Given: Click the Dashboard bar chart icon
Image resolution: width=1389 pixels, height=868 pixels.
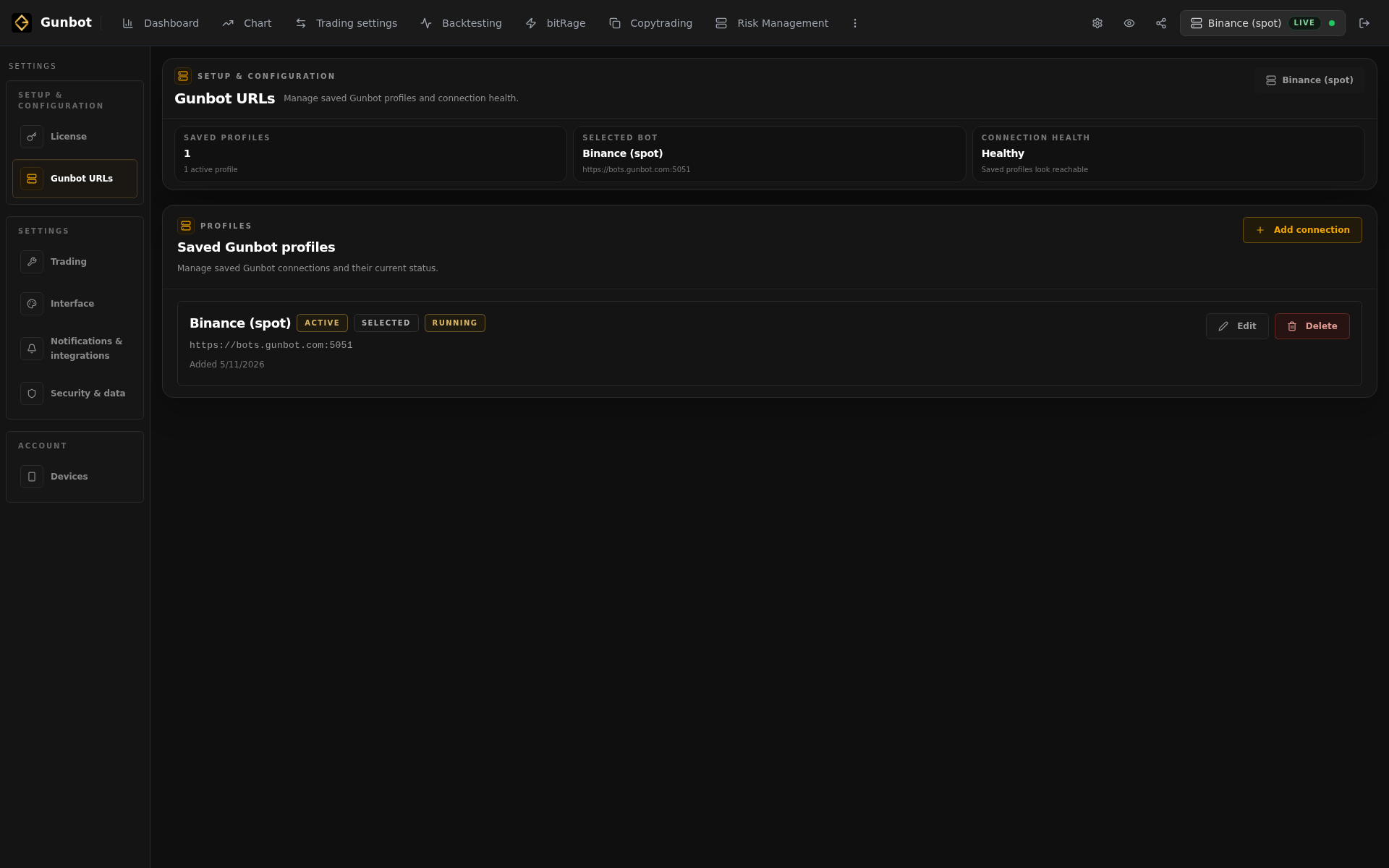Looking at the screenshot, I should coord(128,23).
